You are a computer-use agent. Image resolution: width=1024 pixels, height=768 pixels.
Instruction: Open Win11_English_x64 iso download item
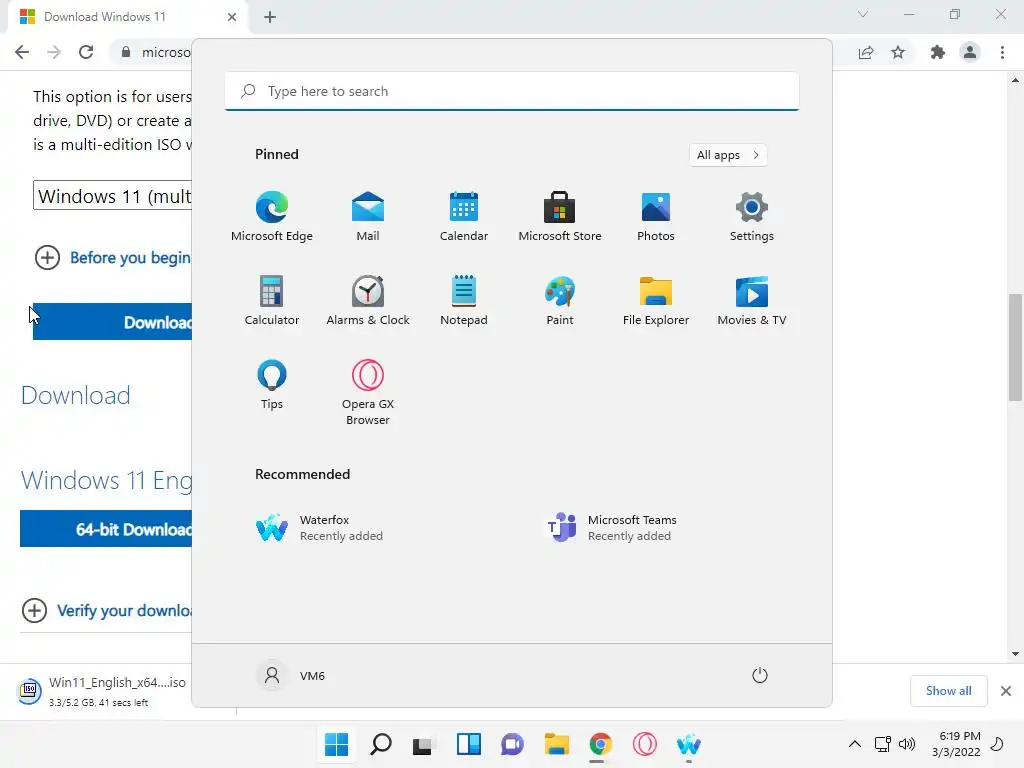(101, 691)
